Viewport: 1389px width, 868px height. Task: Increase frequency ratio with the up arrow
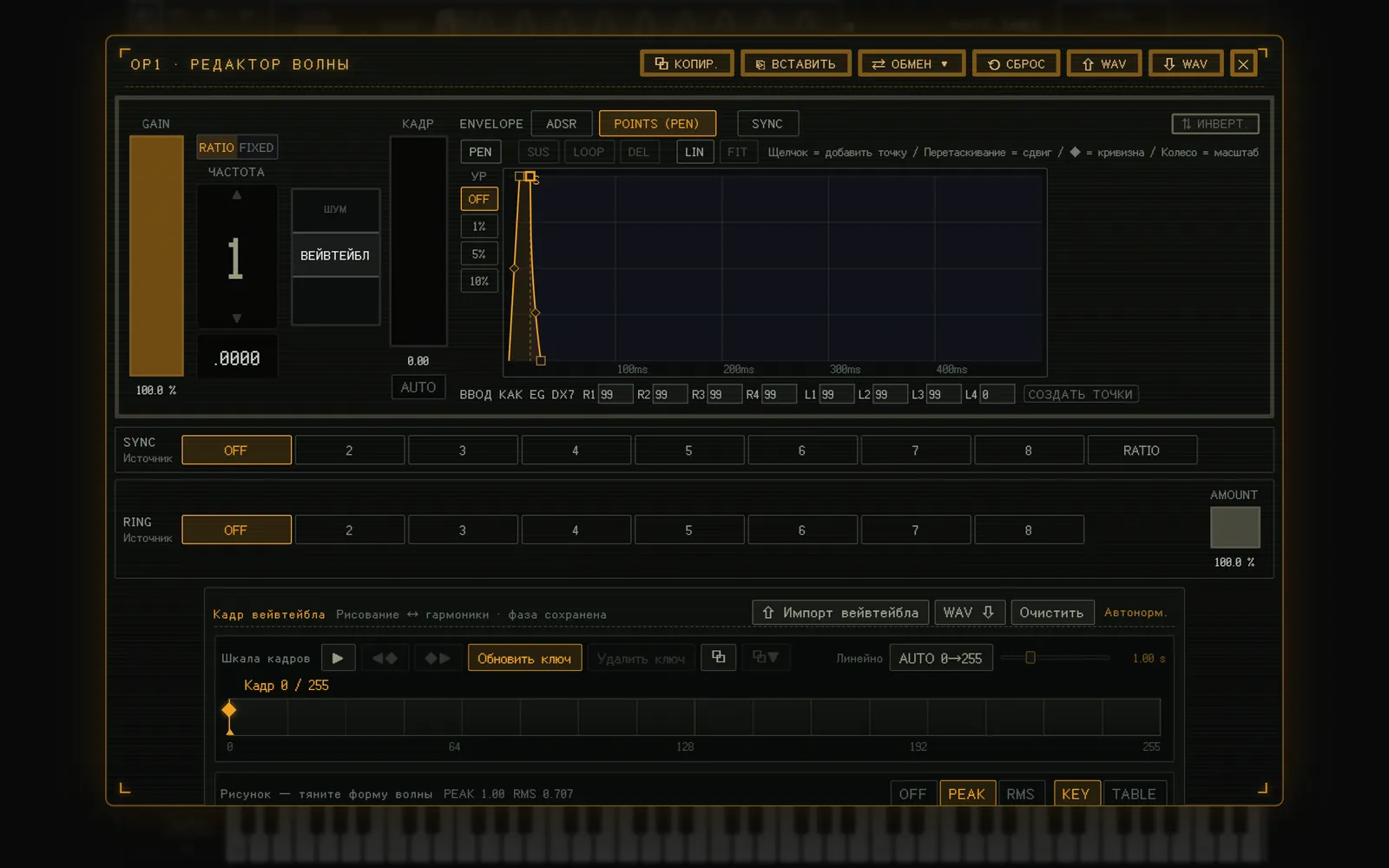[236, 195]
